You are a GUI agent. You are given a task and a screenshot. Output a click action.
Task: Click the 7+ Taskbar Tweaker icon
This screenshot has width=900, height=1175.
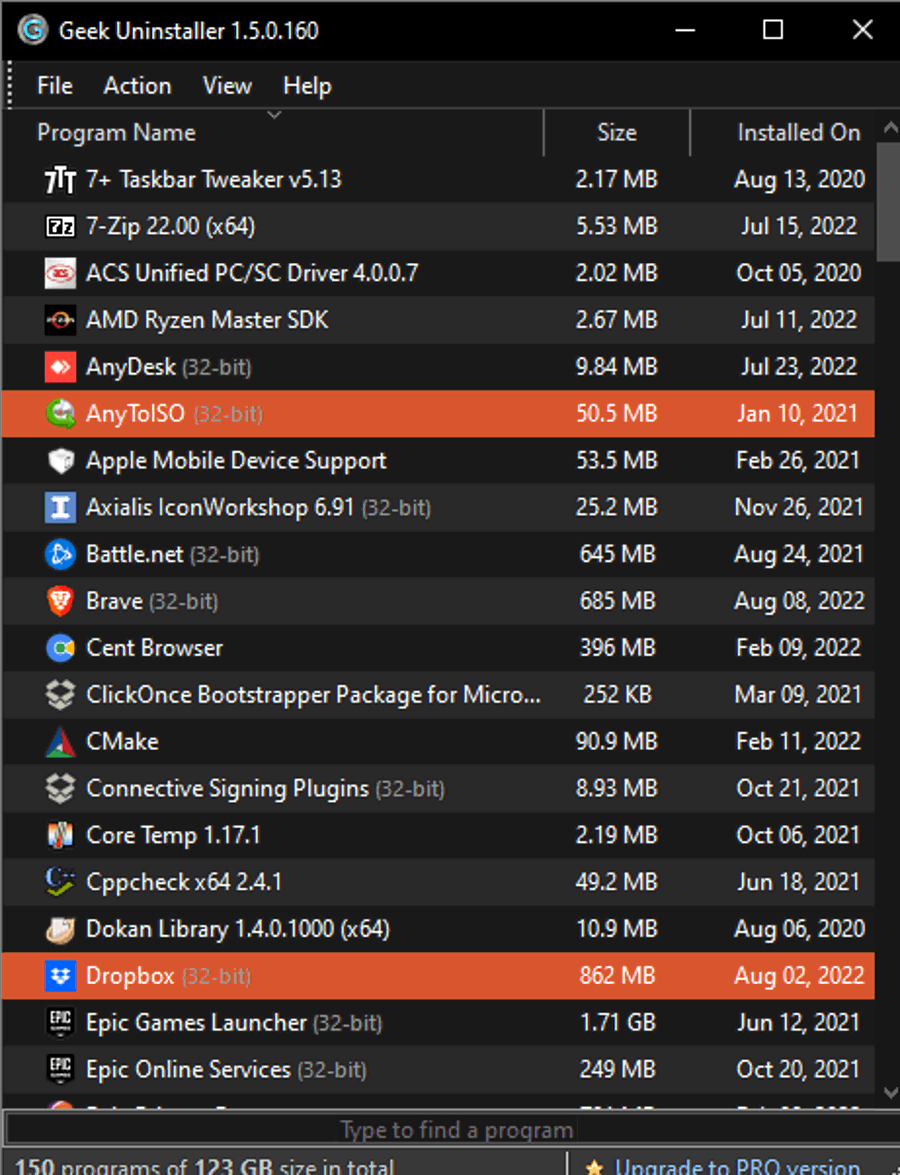[60, 180]
